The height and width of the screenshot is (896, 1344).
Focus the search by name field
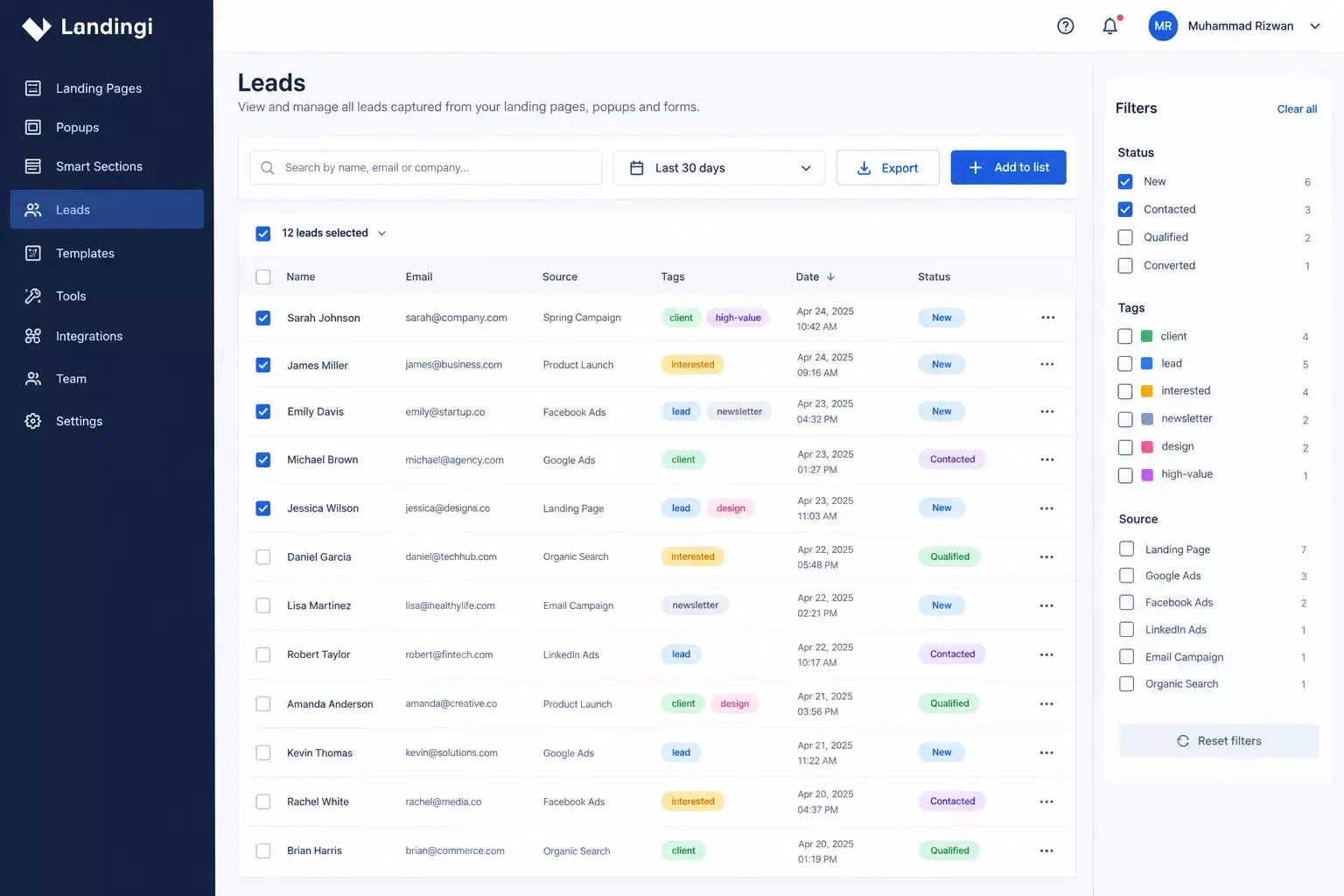point(425,168)
